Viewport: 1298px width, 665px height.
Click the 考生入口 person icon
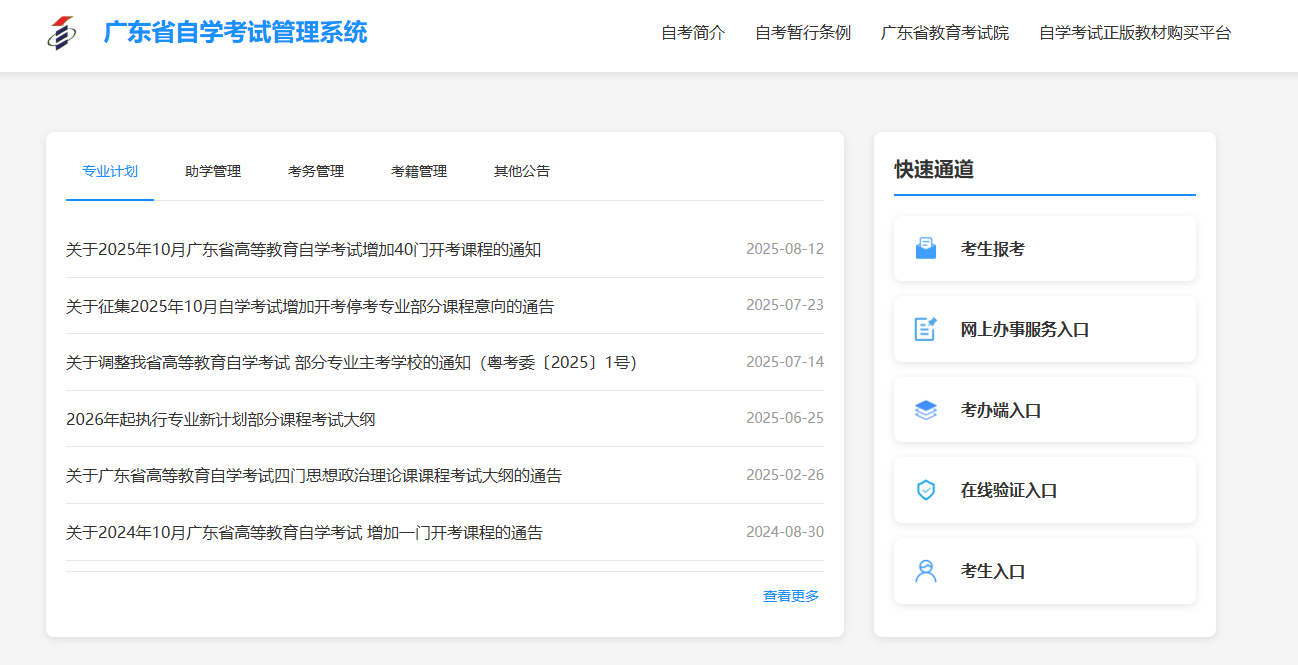coord(926,571)
